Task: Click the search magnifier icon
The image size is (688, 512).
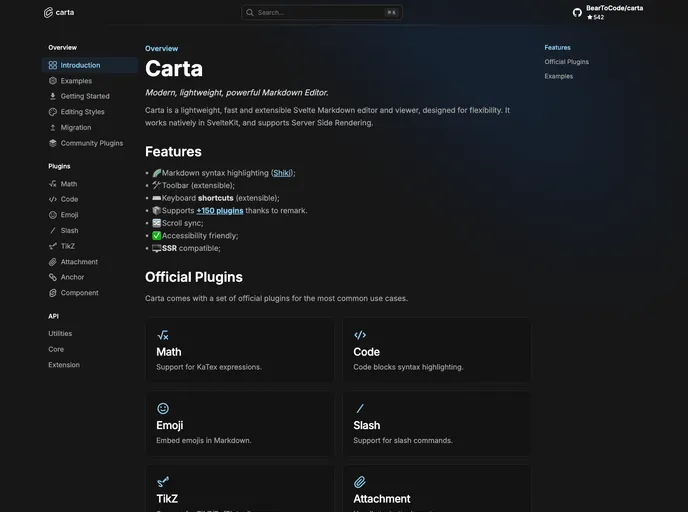Action: pos(250,12)
